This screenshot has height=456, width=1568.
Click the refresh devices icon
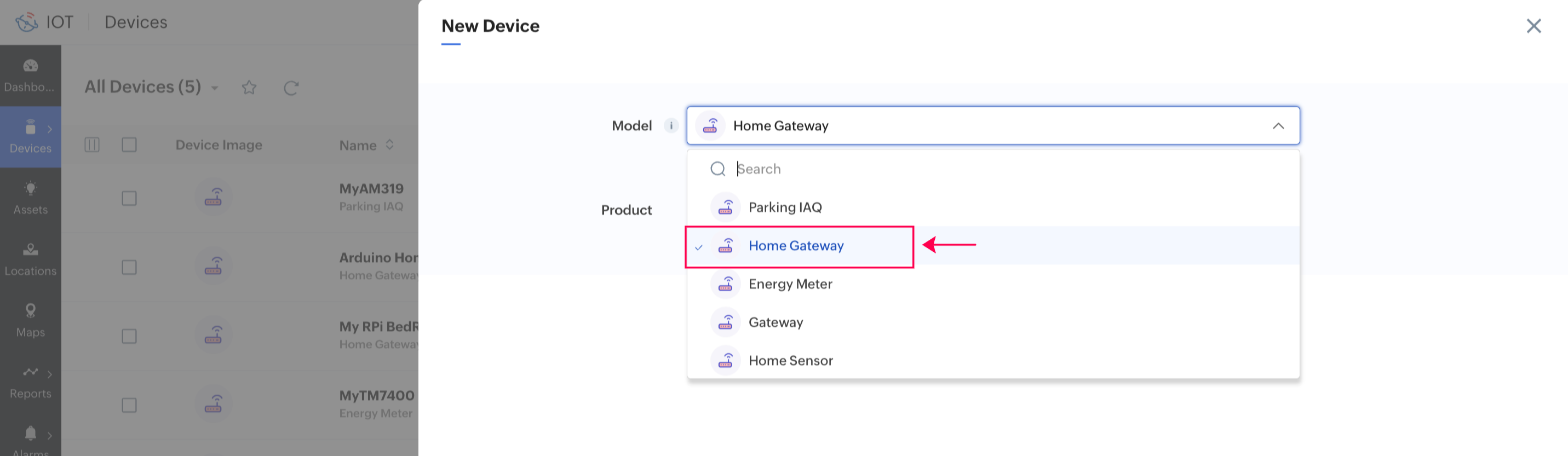coord(291,88)
